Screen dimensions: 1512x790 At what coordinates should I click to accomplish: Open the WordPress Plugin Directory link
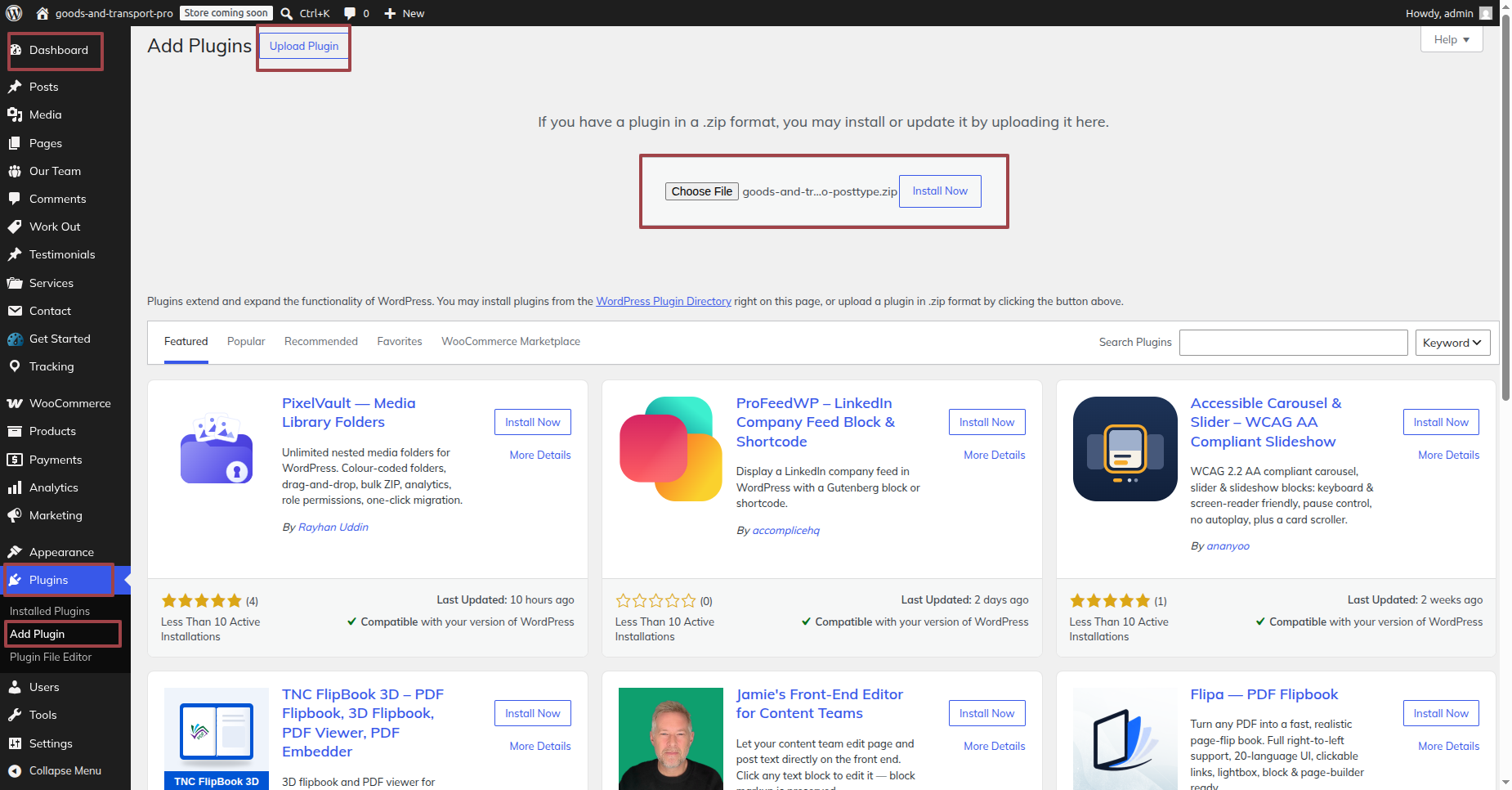pyautogui.click(x=664, y=302)
